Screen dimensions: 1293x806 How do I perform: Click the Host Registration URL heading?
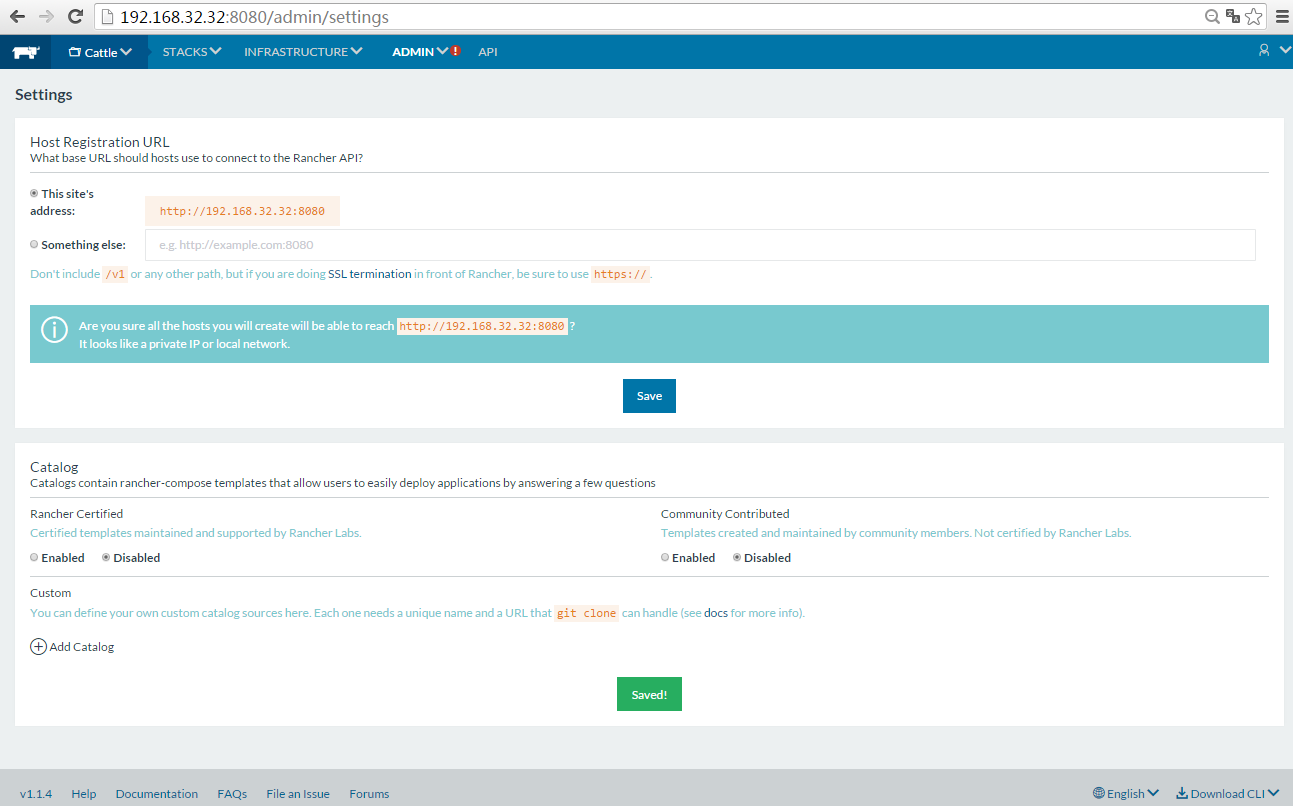[100, 142]
